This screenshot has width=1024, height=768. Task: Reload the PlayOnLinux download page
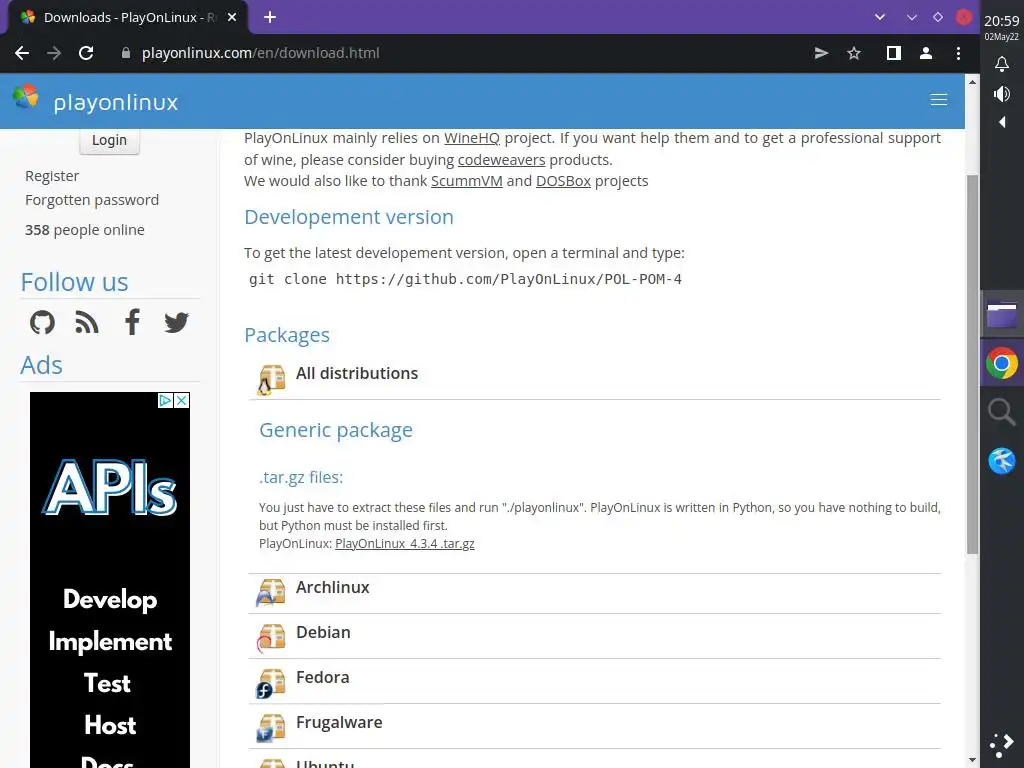(86, 53)
